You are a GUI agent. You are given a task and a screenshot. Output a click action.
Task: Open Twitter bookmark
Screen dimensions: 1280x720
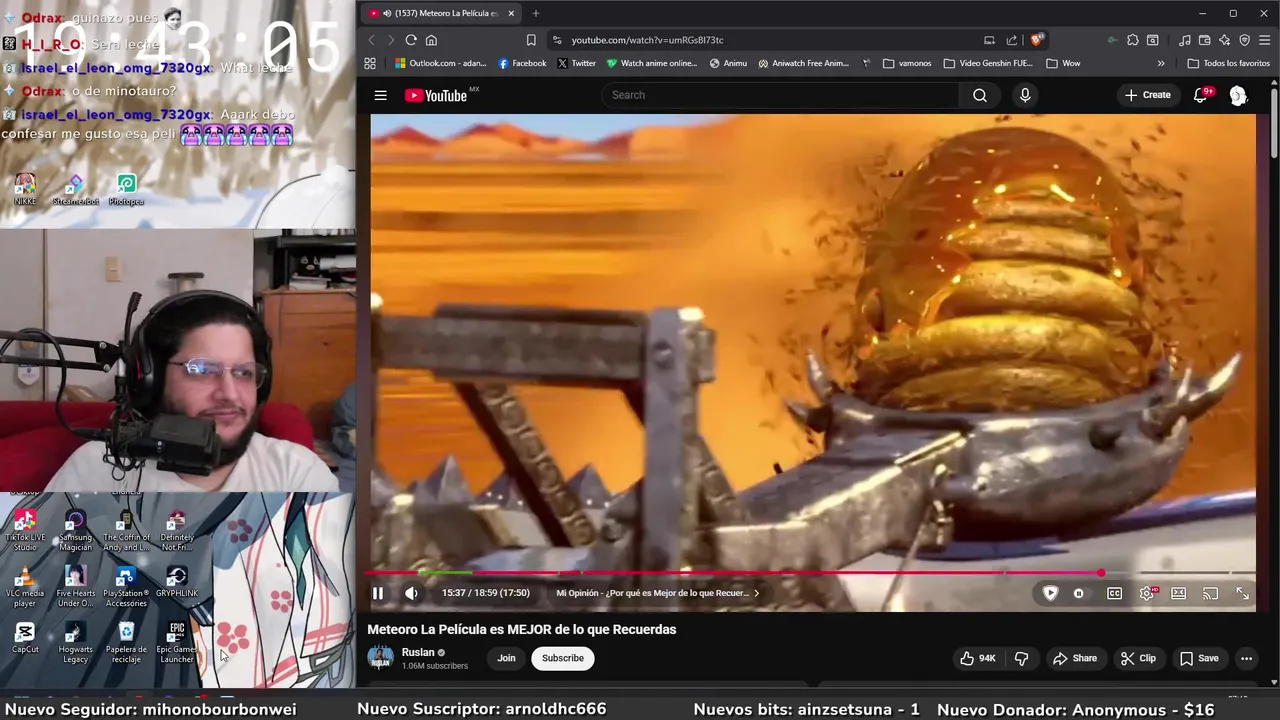pyautogui.click(x=577, y=63)
